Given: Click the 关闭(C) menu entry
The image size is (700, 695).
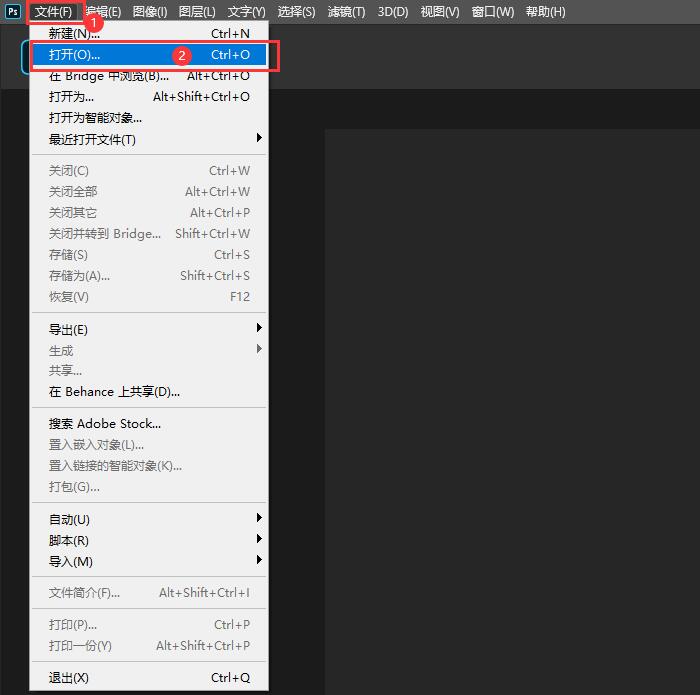Looking at the screenshot, I should [x=149, y=171].
